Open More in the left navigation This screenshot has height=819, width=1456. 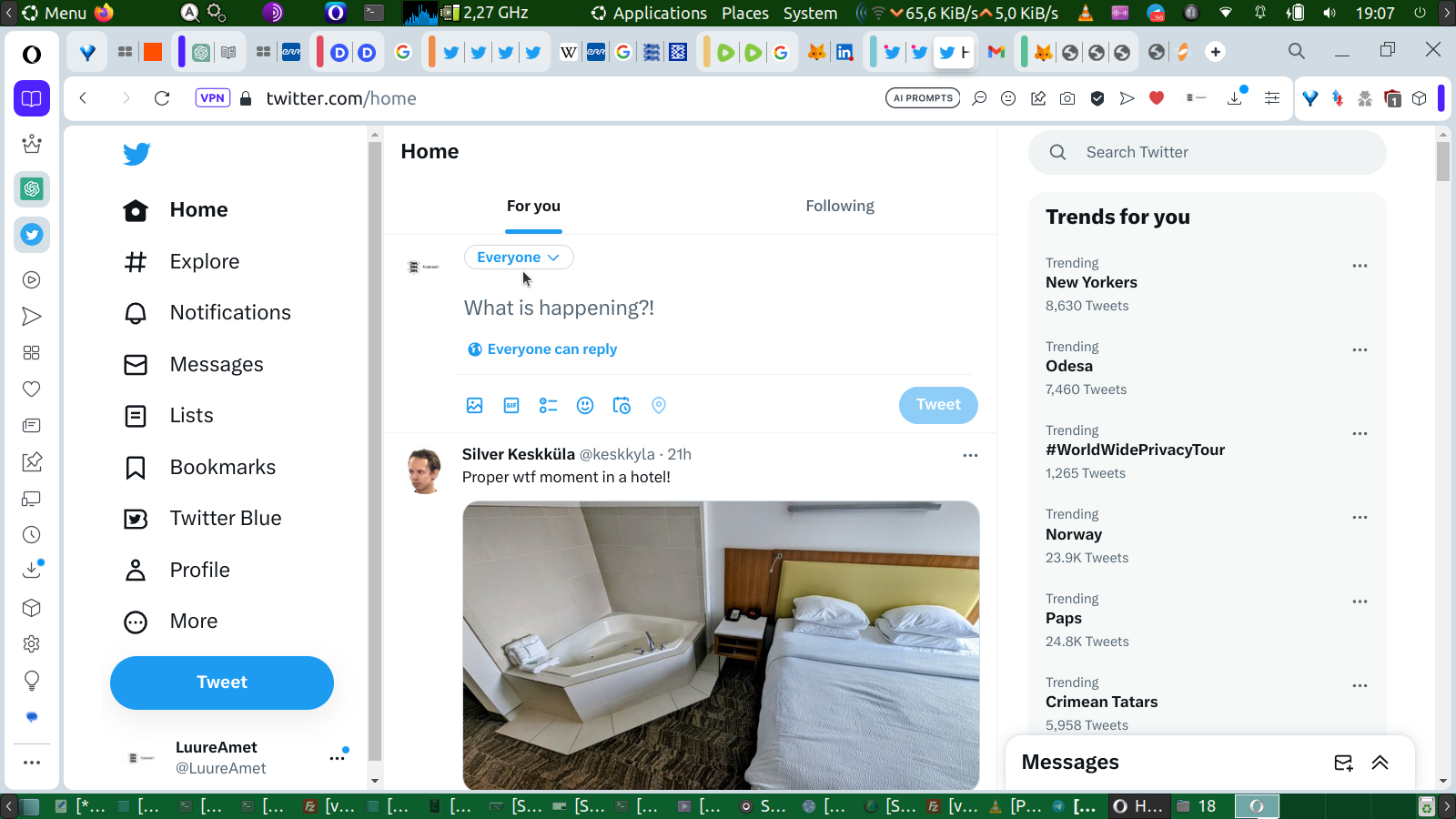tap(171, 622)
